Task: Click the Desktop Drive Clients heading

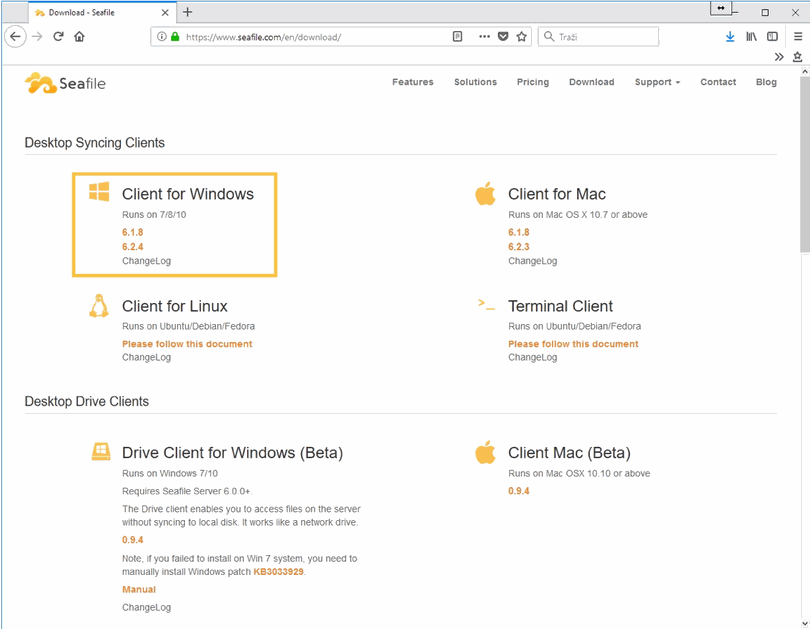Action: [87, 402]
